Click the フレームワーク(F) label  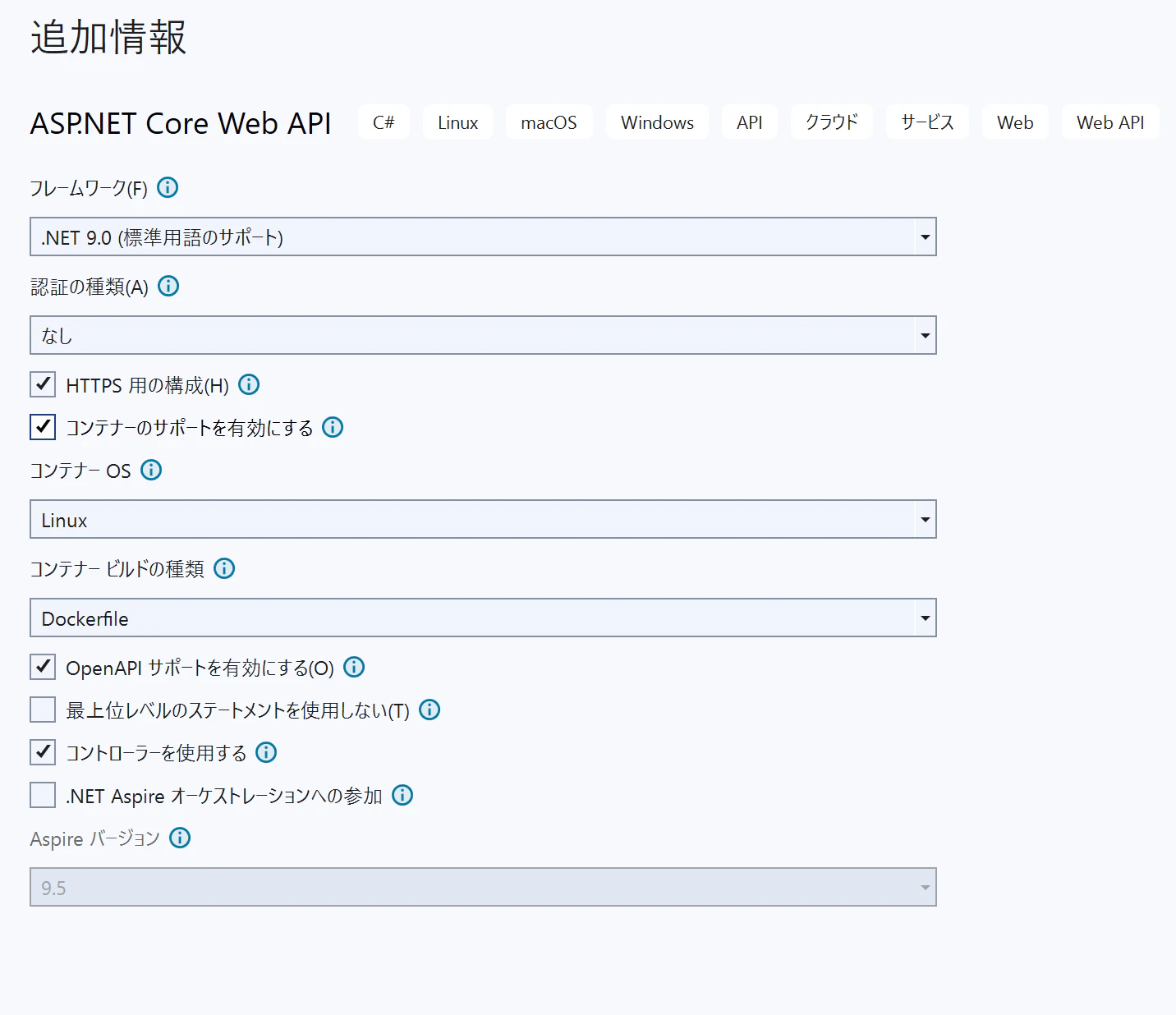tap(89, 188)
